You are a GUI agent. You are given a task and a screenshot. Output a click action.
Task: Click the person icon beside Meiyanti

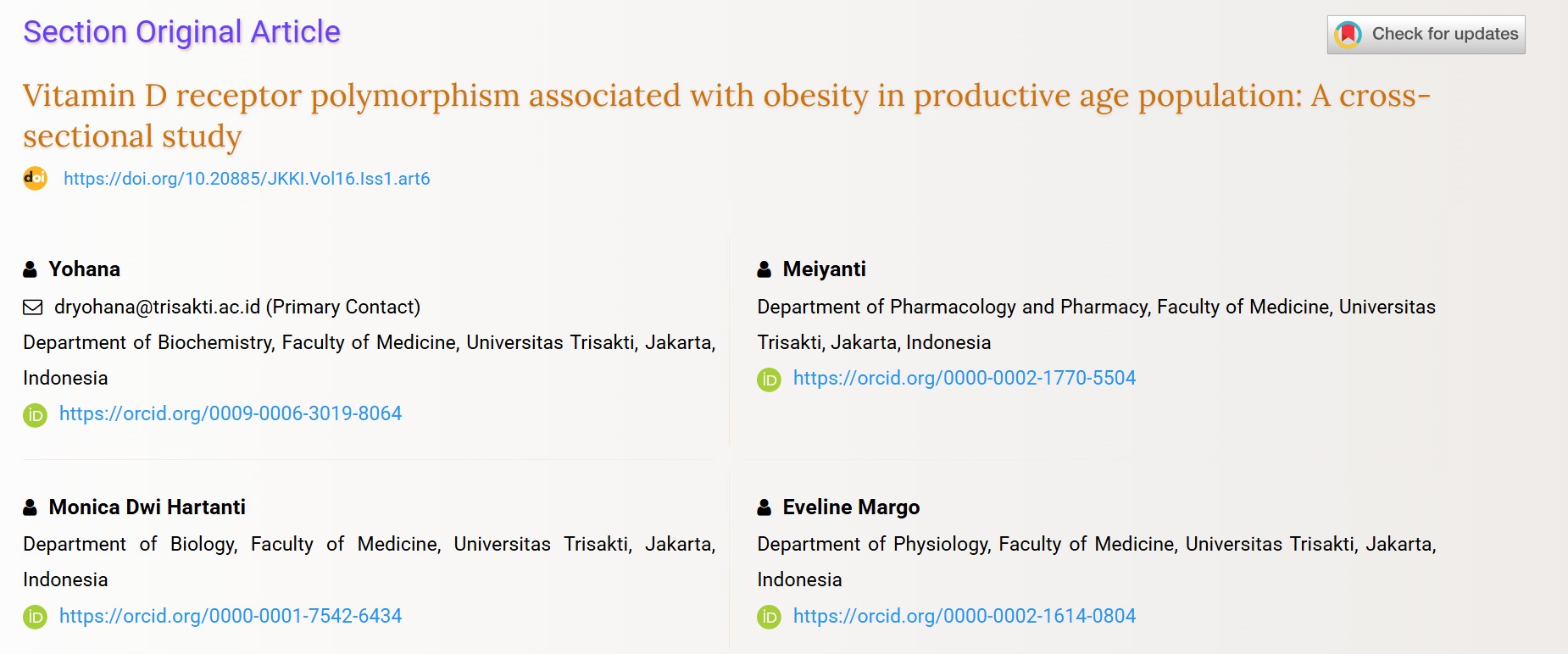coord(765,269)
